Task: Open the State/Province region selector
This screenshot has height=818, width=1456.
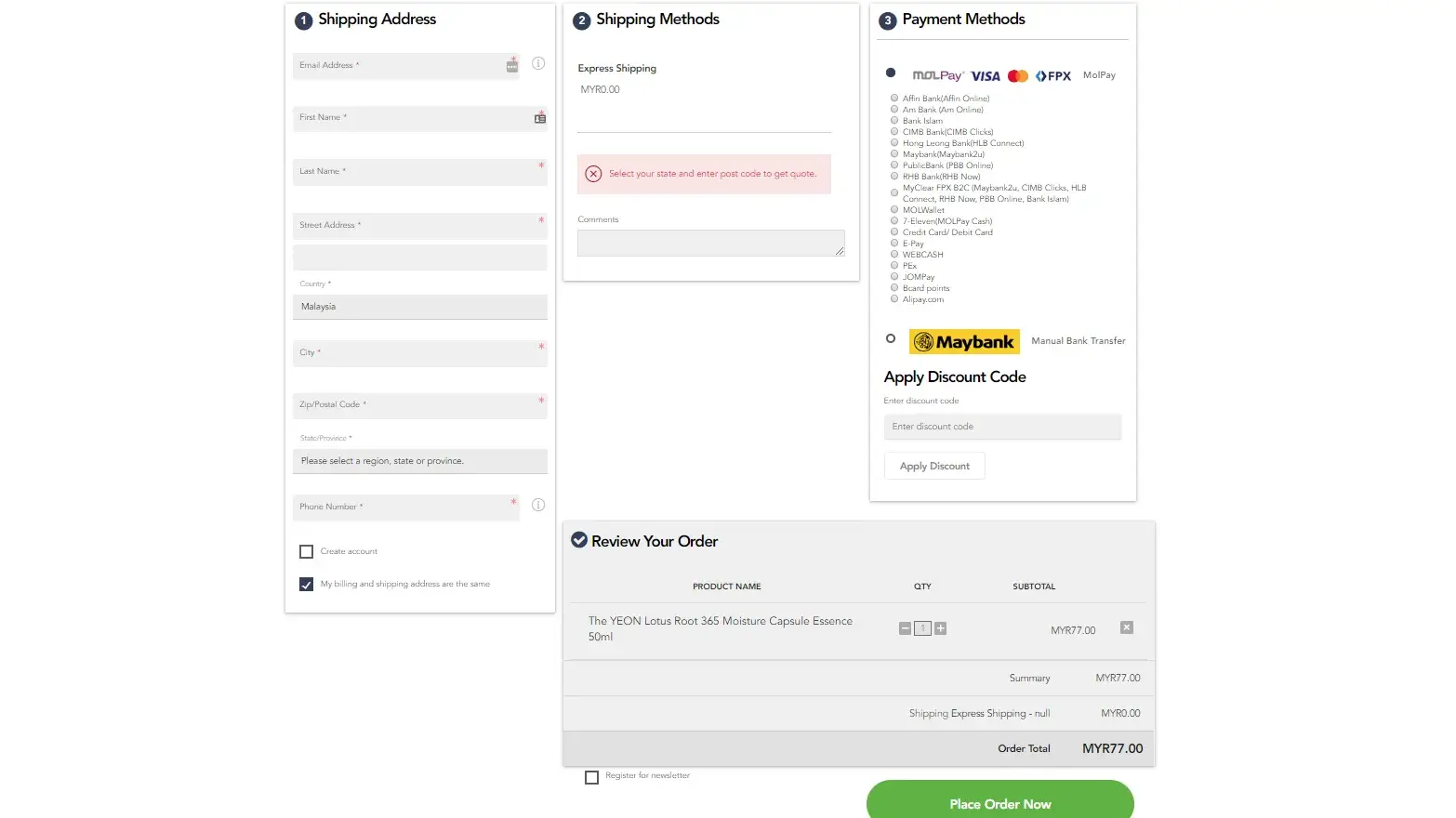Action: (419, 460)
